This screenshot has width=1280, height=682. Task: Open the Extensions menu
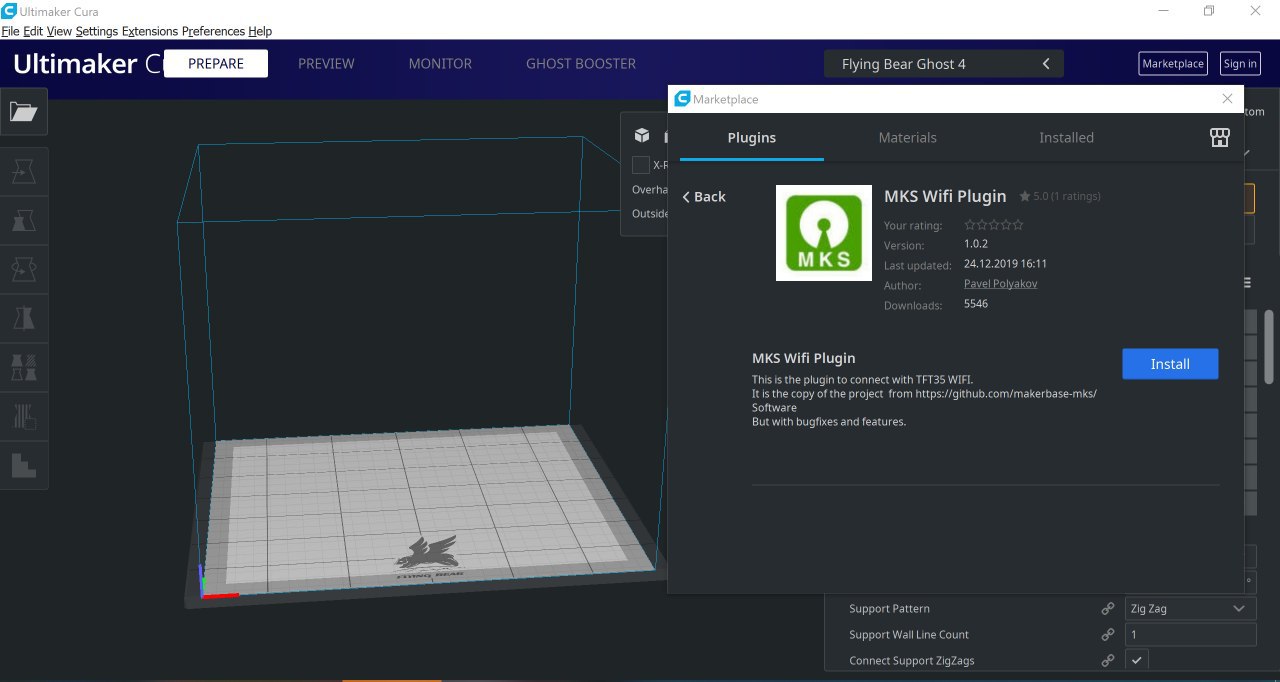coord(150,31)
